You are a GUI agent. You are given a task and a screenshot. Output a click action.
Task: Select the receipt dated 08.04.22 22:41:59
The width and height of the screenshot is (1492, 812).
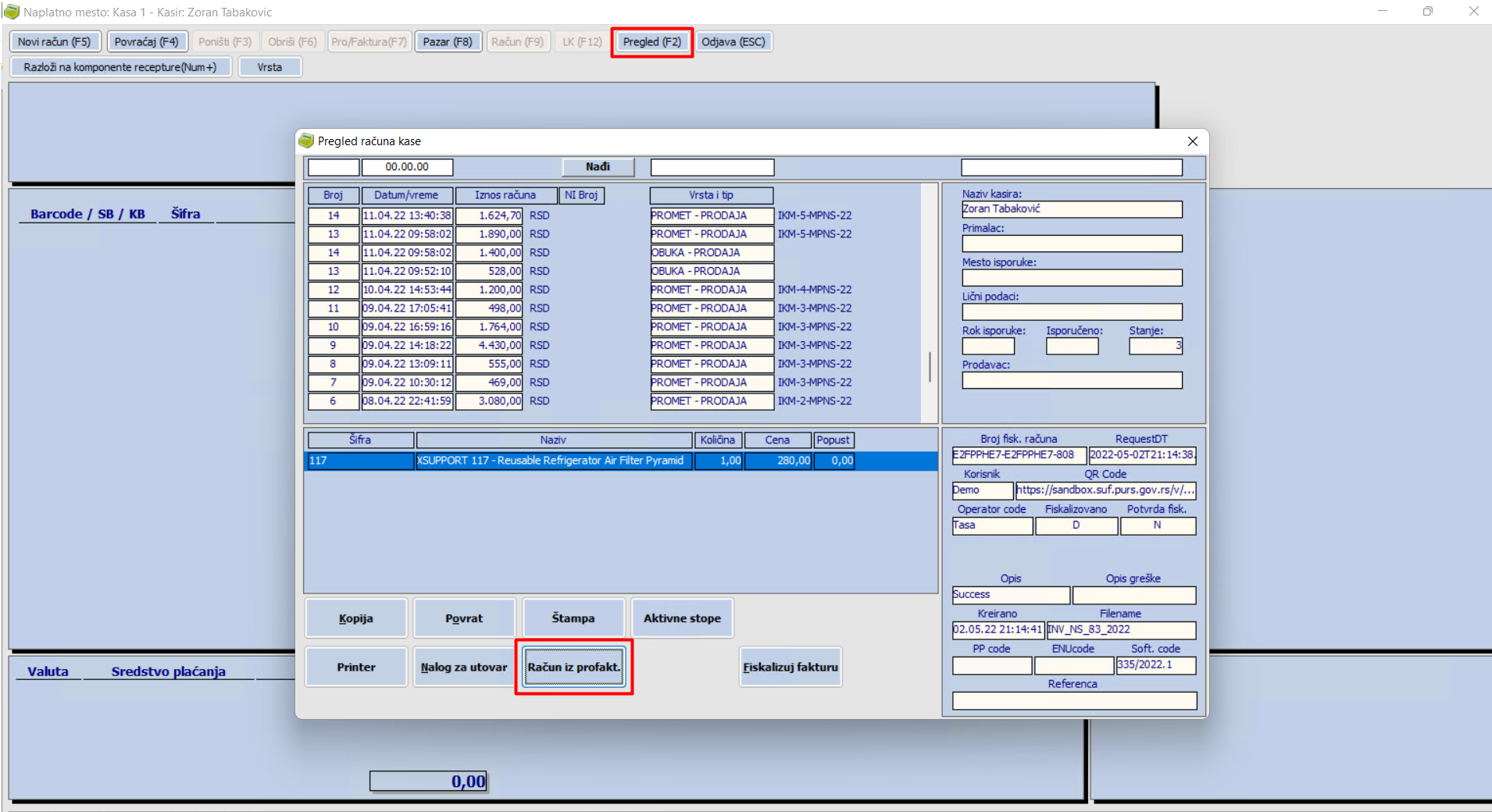[580, 401]
